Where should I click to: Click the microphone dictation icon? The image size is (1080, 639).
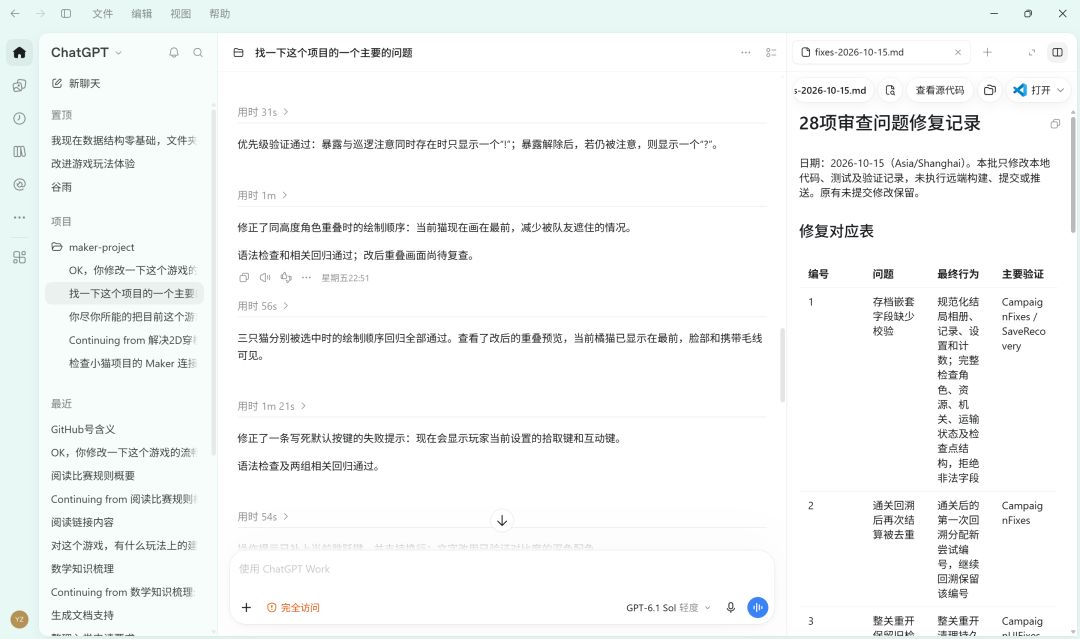731,607
